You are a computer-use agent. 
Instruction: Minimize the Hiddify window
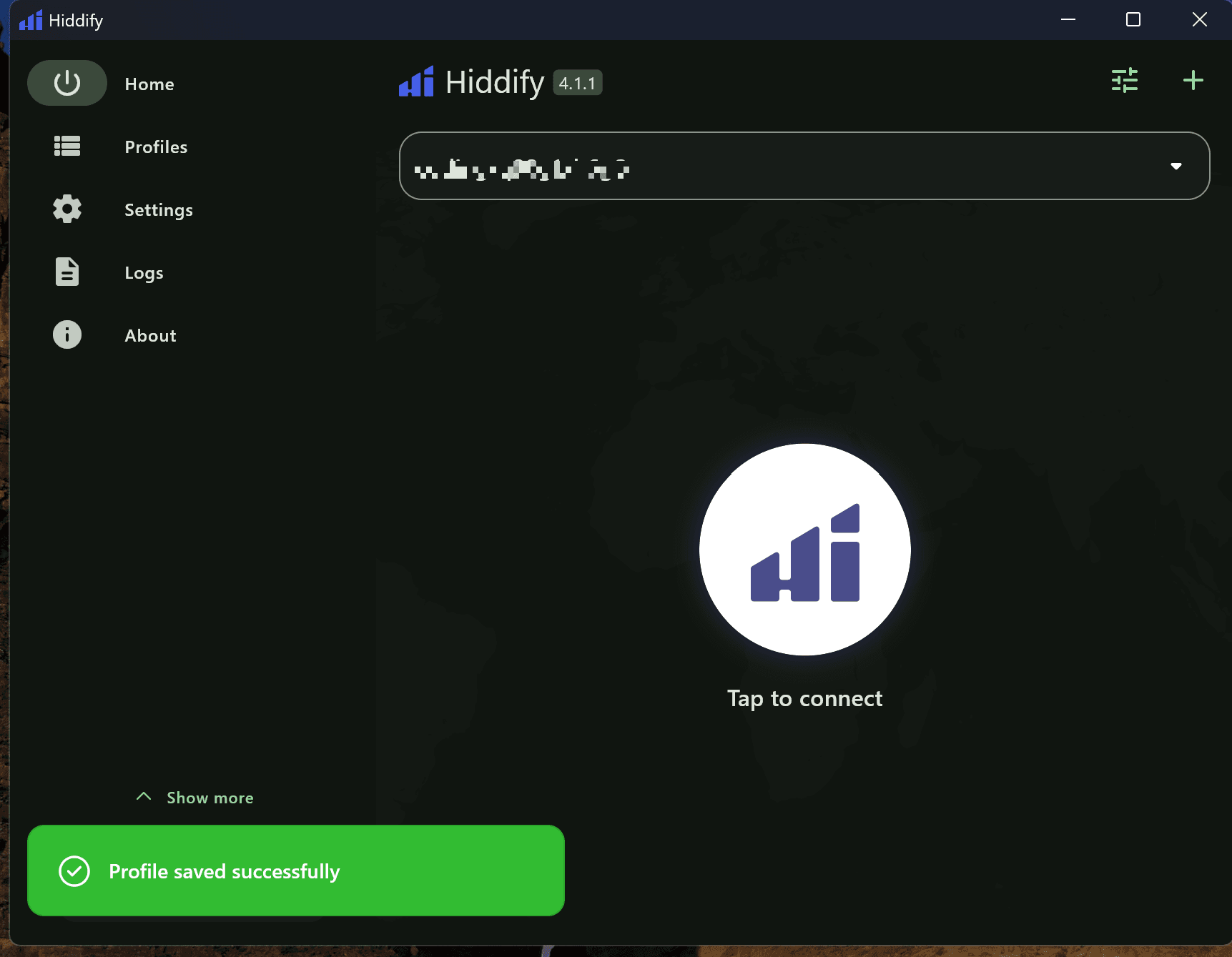[x=1068, y=20]
